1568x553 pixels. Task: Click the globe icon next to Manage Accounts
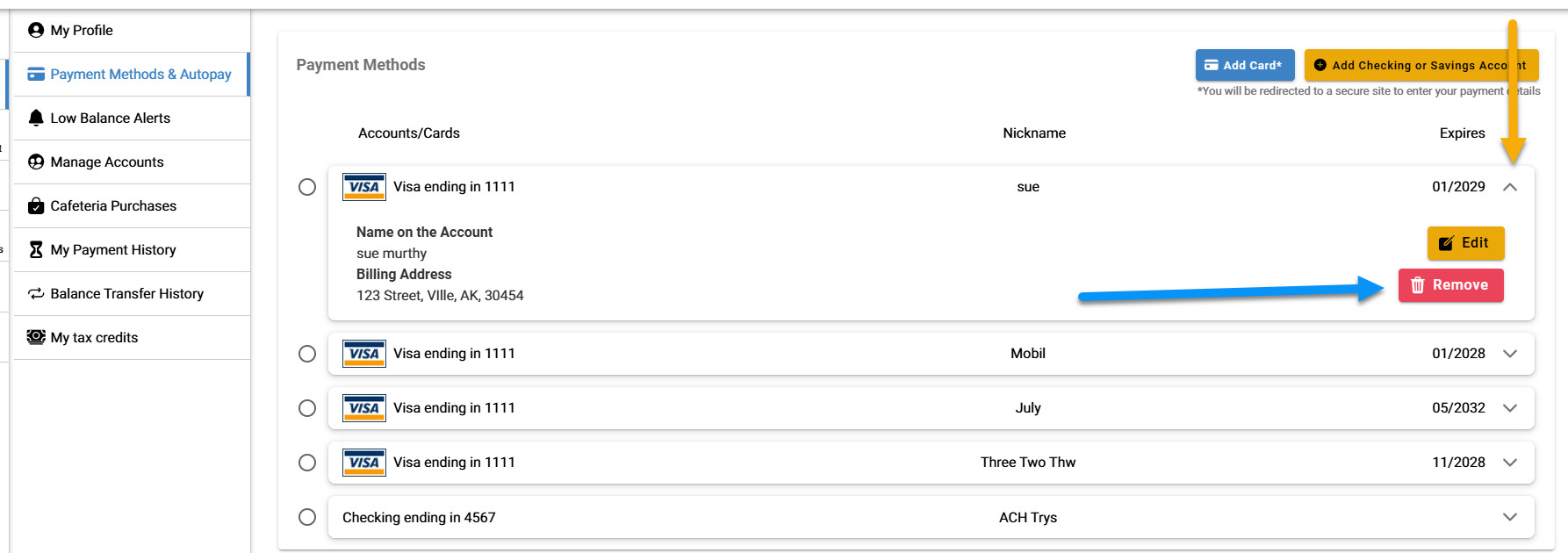pyautogui.click(x=36, y=162)
